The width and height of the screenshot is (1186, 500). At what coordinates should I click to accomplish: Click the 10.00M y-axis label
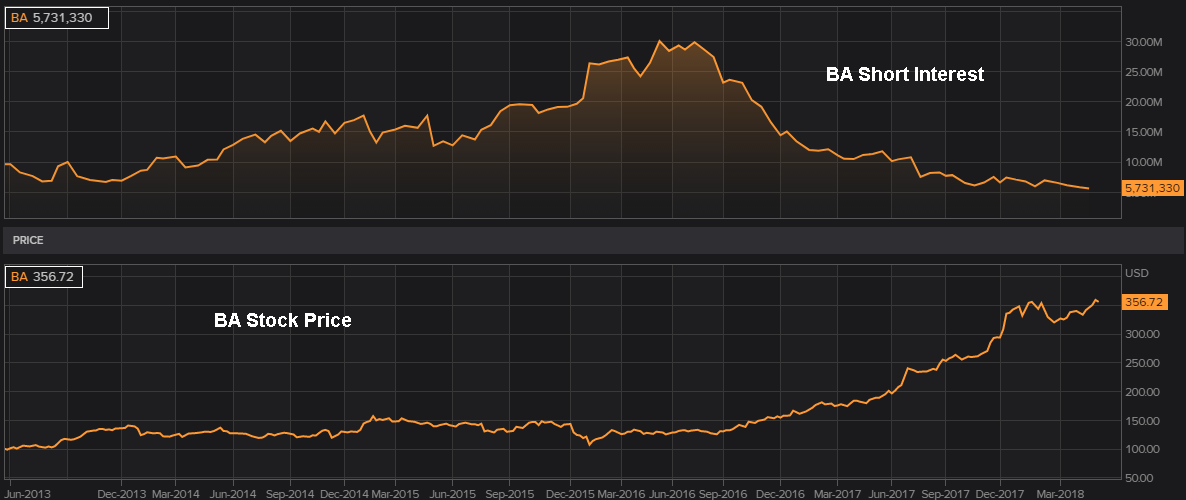click(x=1143, y=162)
